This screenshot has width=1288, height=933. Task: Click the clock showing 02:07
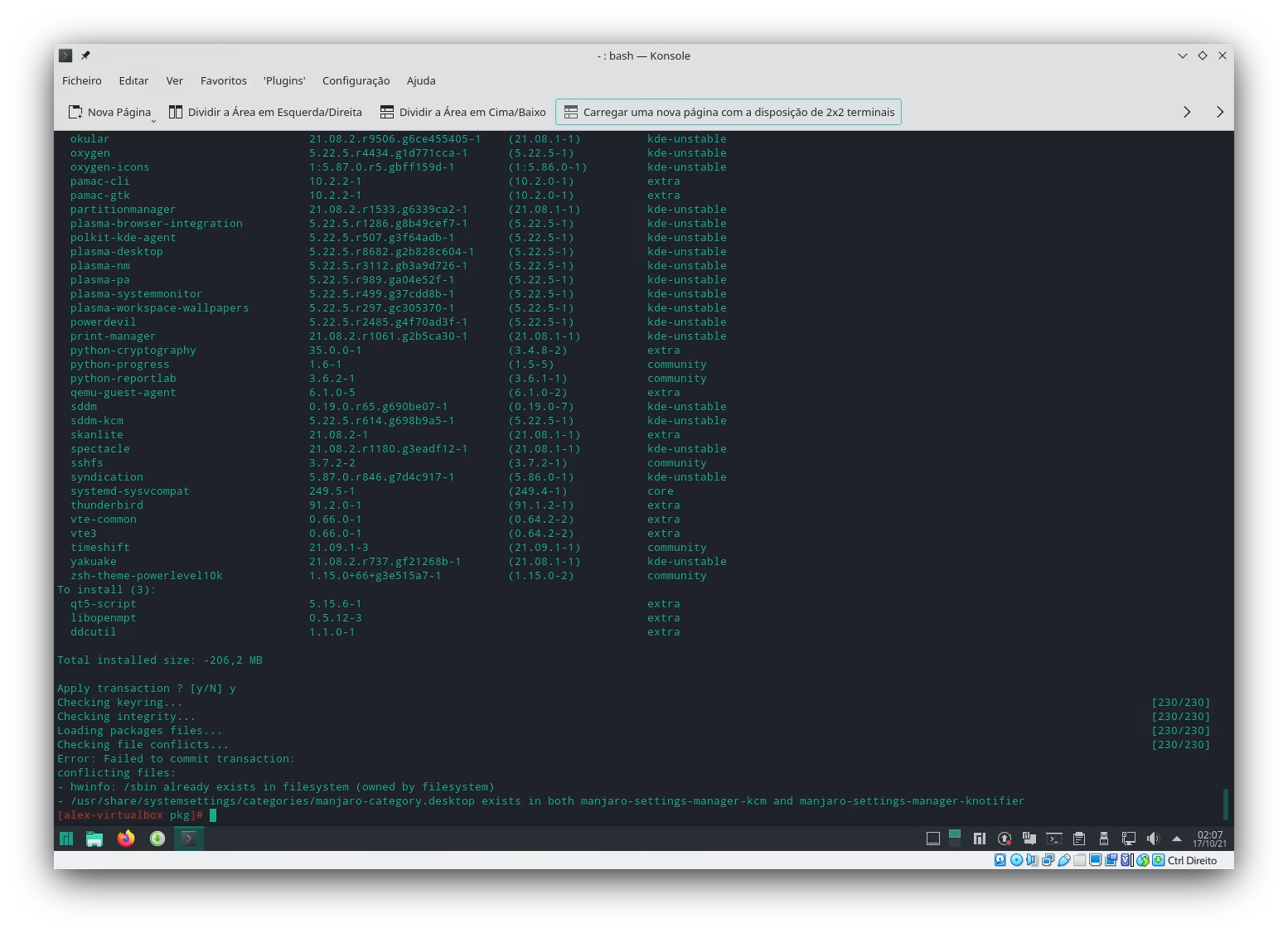[1210, 839]
